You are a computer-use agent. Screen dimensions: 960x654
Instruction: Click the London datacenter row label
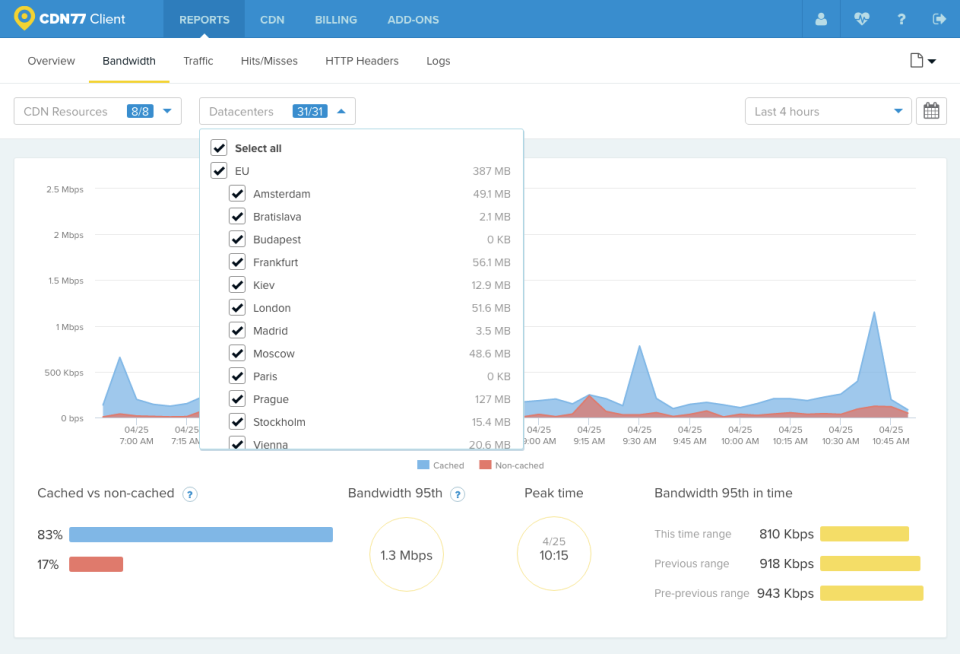coord(271,308)
